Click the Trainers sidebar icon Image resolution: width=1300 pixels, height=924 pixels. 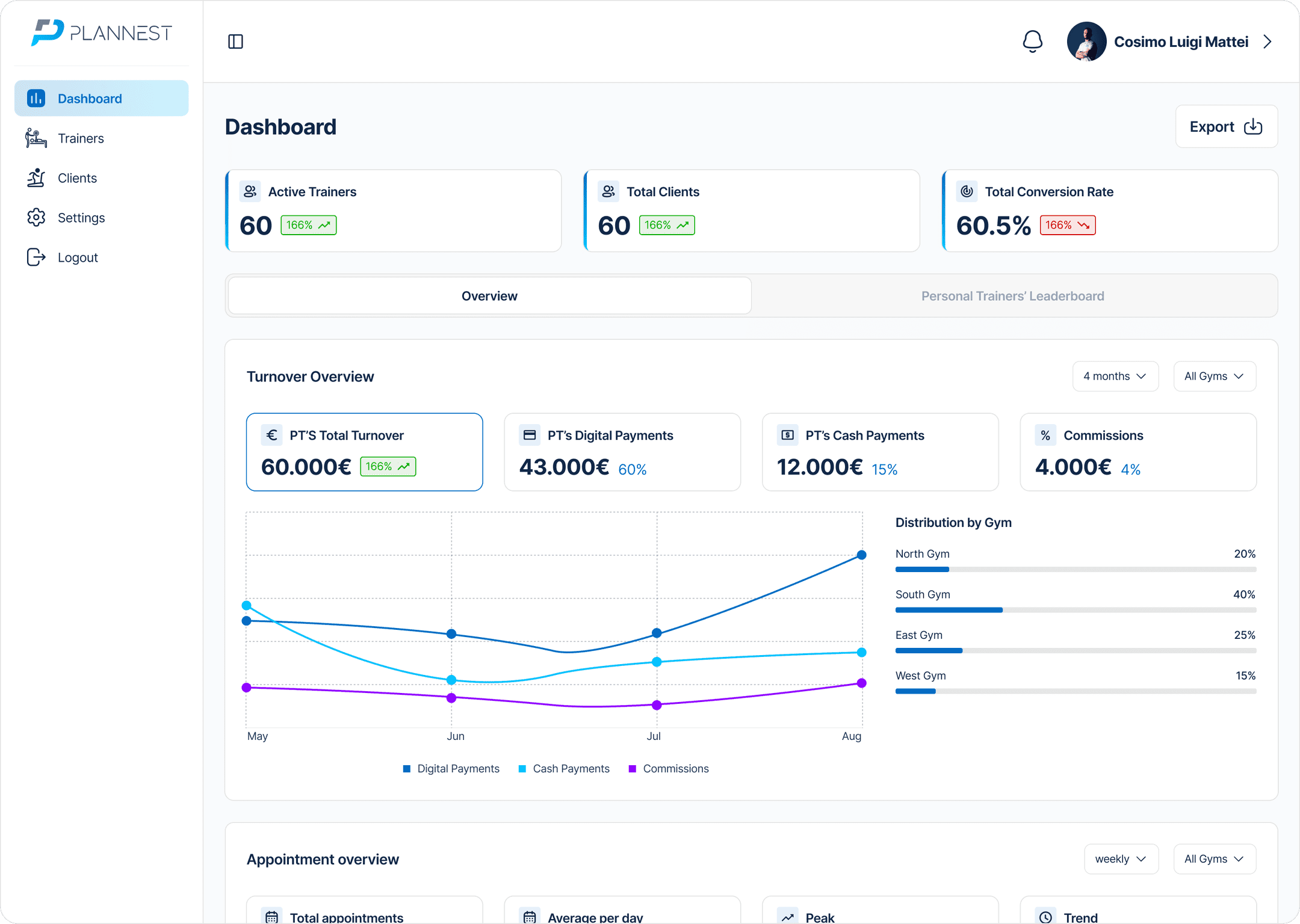click(36, 138)
